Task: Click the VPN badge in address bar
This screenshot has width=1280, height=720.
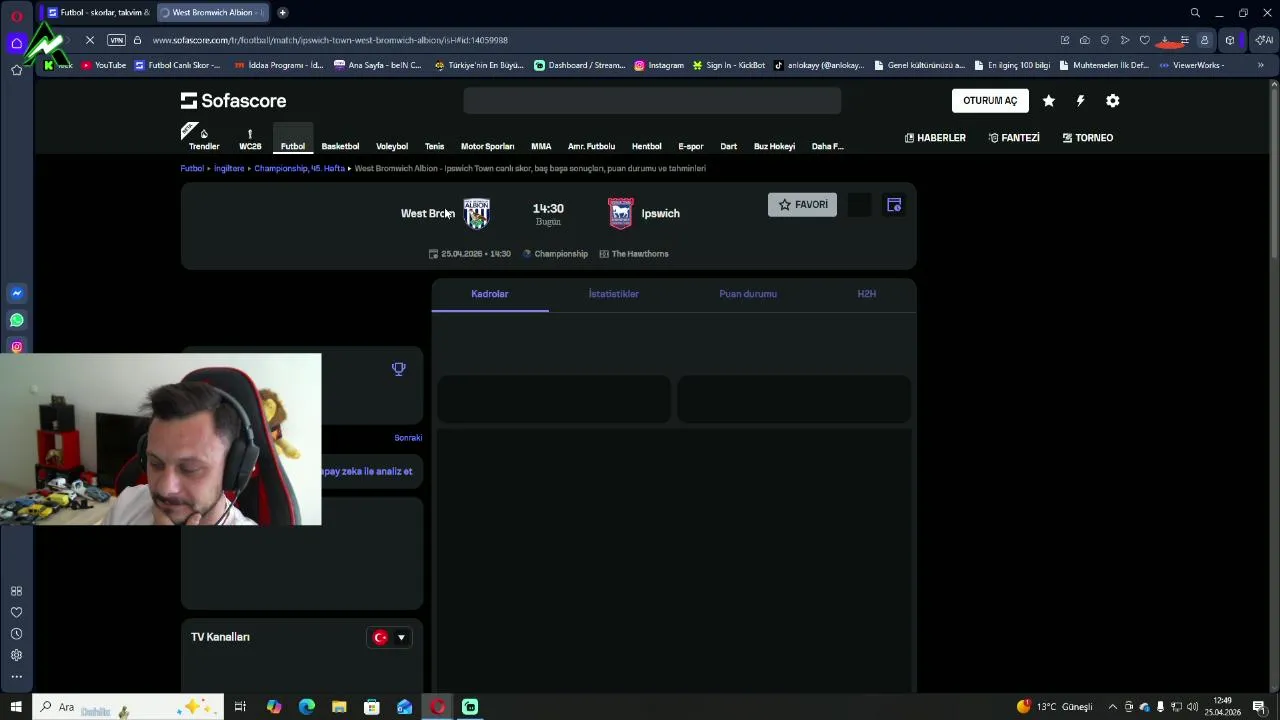Action: [117, 40]
